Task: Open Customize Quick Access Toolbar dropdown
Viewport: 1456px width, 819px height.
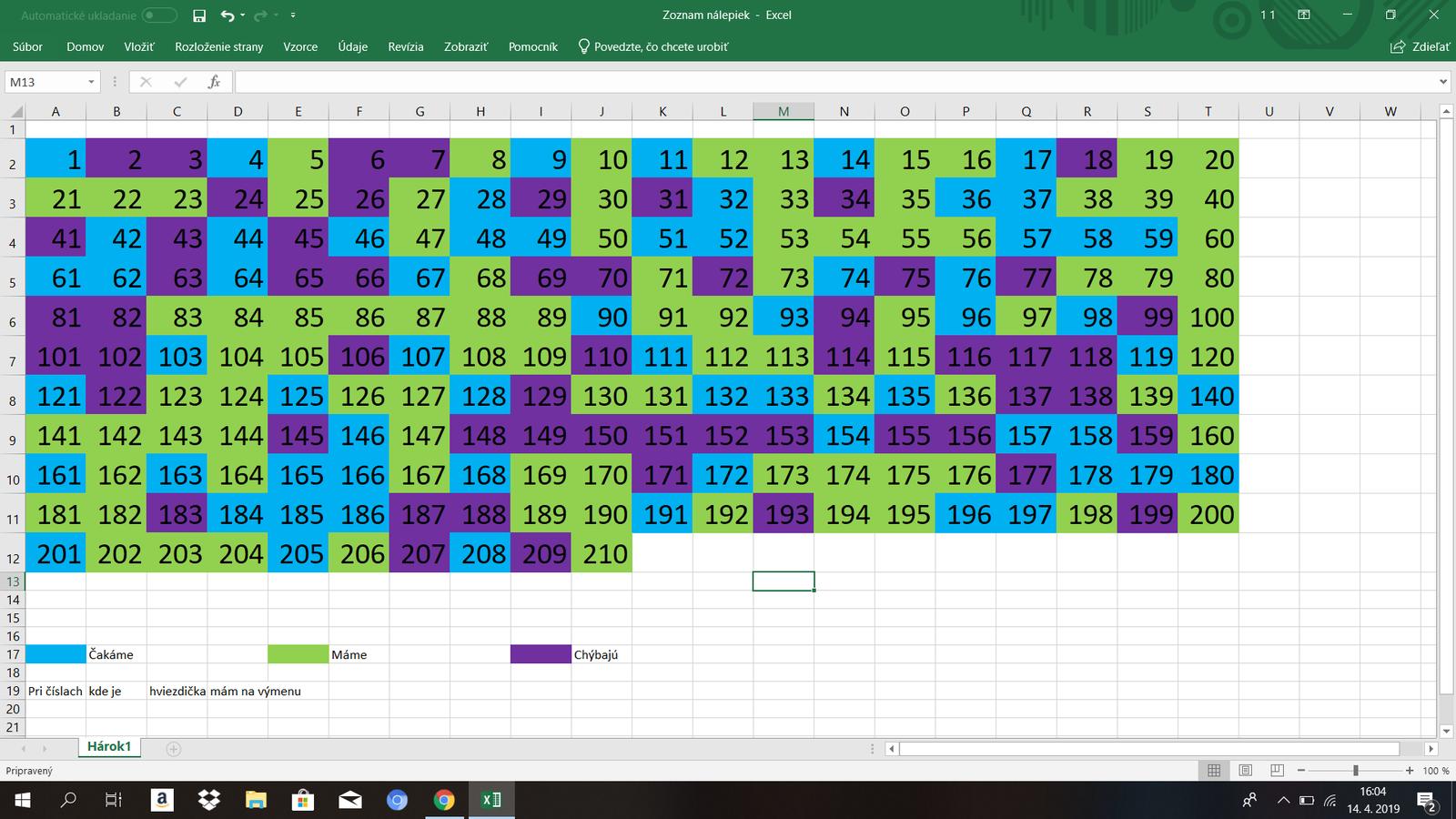Action: tap(292, 15)
